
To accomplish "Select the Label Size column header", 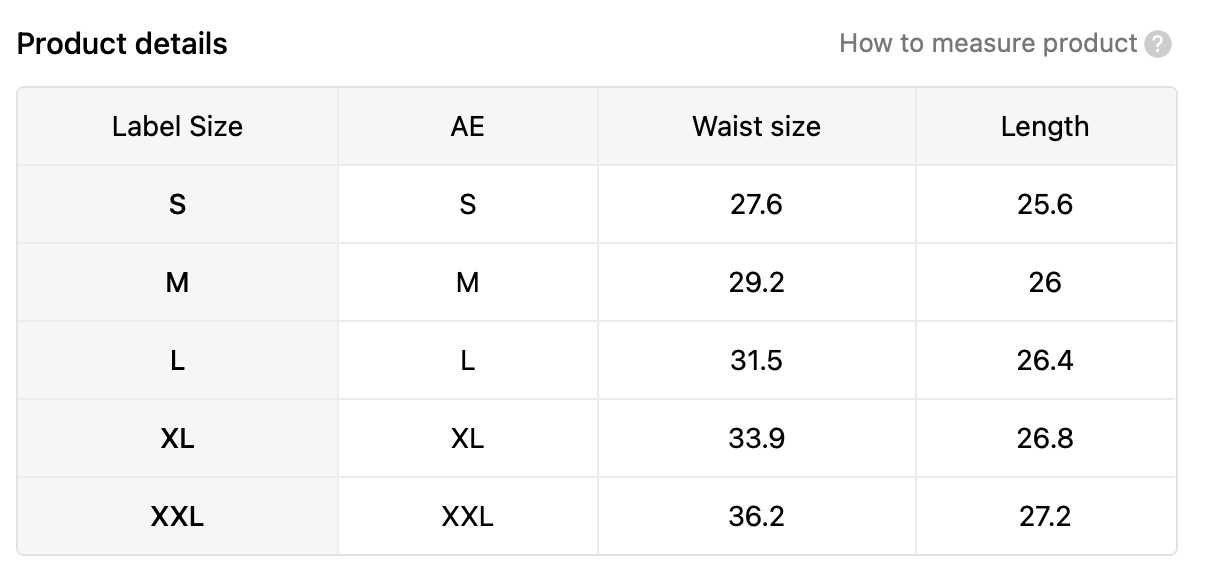I will tap(177, 126).
